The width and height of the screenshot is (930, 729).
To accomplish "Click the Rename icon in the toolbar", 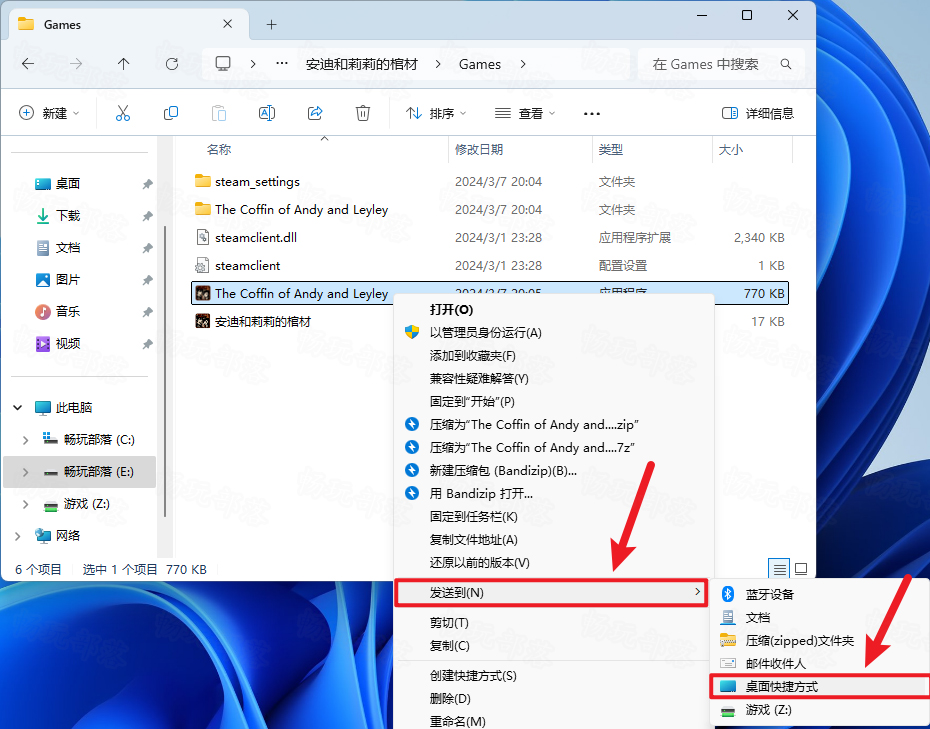I will click(x=267, y=113).
